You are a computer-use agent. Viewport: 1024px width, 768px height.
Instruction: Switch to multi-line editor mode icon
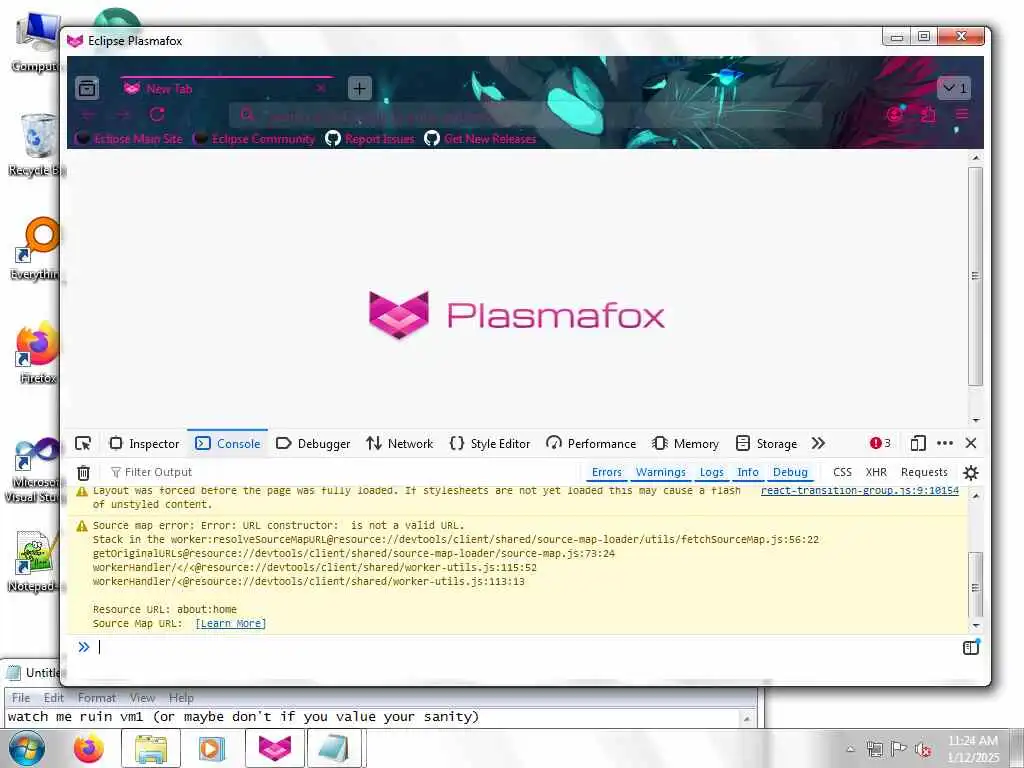pyautogui.click(x=971, y=647)
